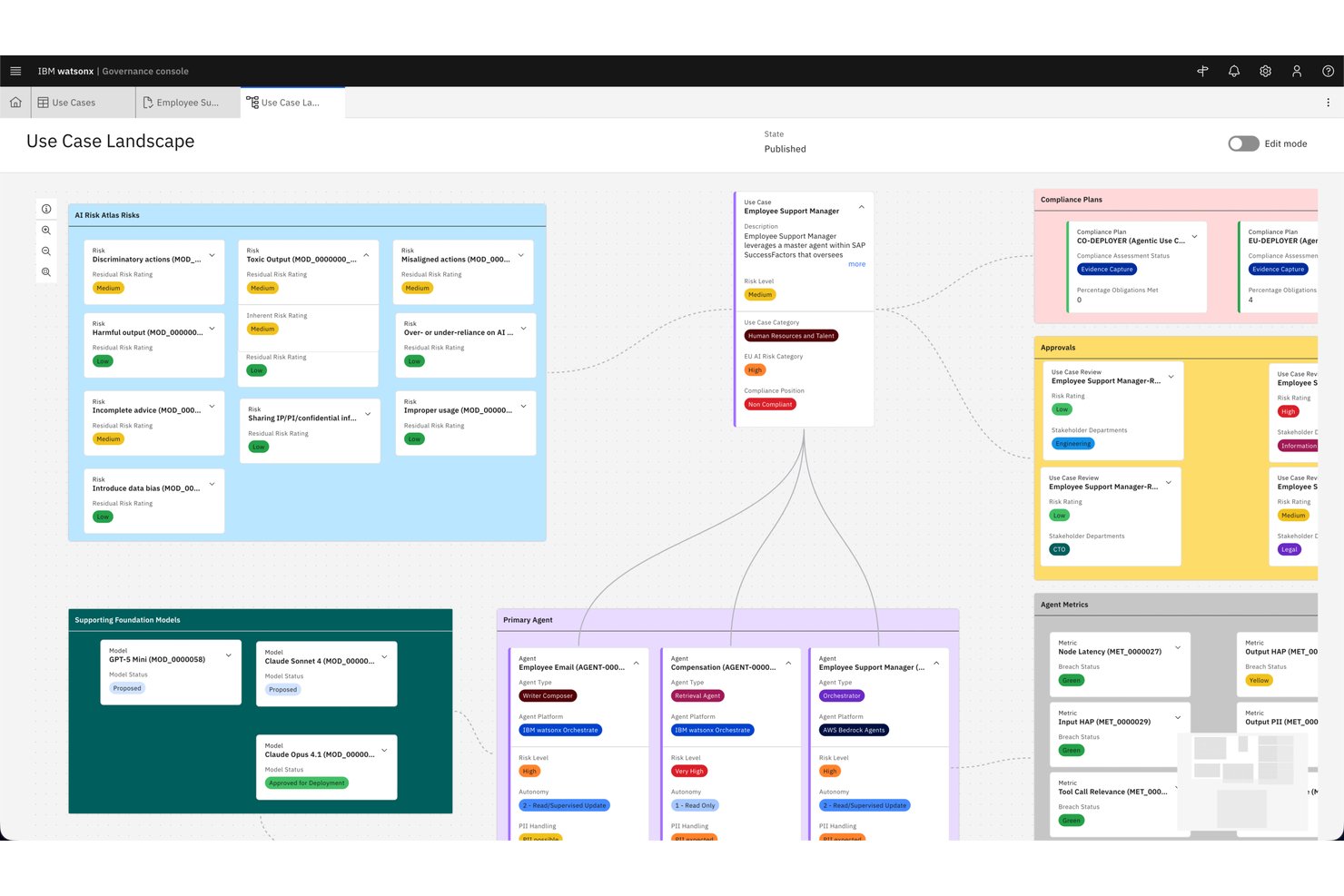The width and height of the screenshot is (1344, 896).
Task: Click the table icon on Use Cases tab
Action: pos(43,103)
